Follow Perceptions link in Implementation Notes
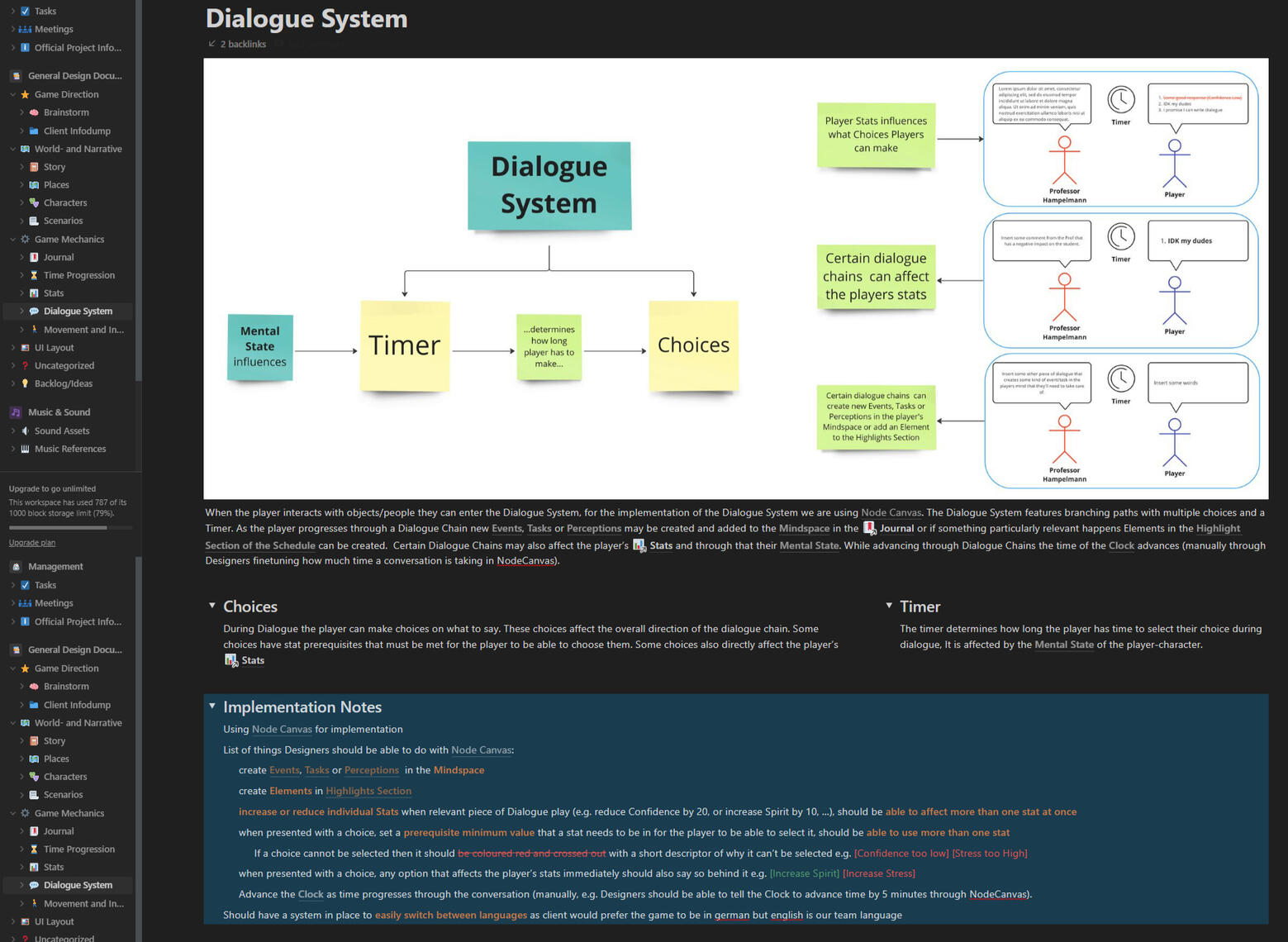This screenshot has width=1288, height=942. [x=372, y=770]
